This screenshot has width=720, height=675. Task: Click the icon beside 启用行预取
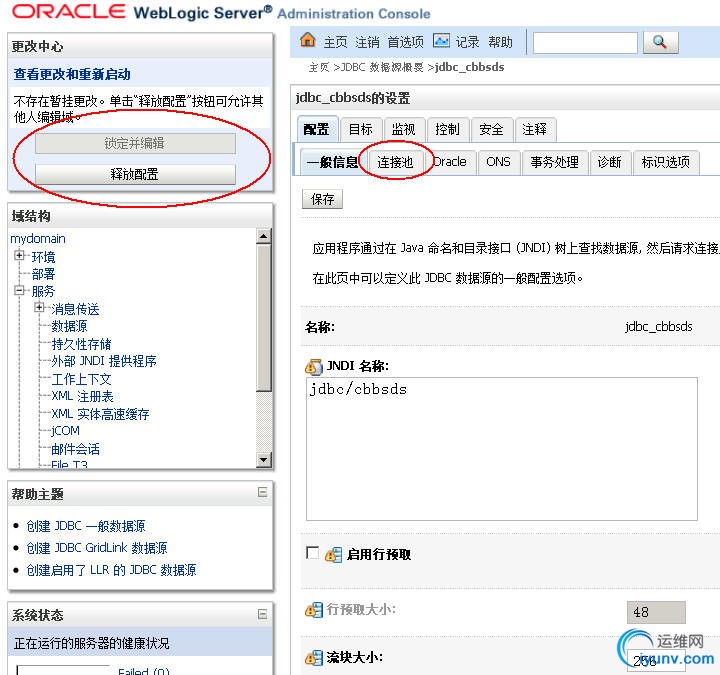(333, 555)
